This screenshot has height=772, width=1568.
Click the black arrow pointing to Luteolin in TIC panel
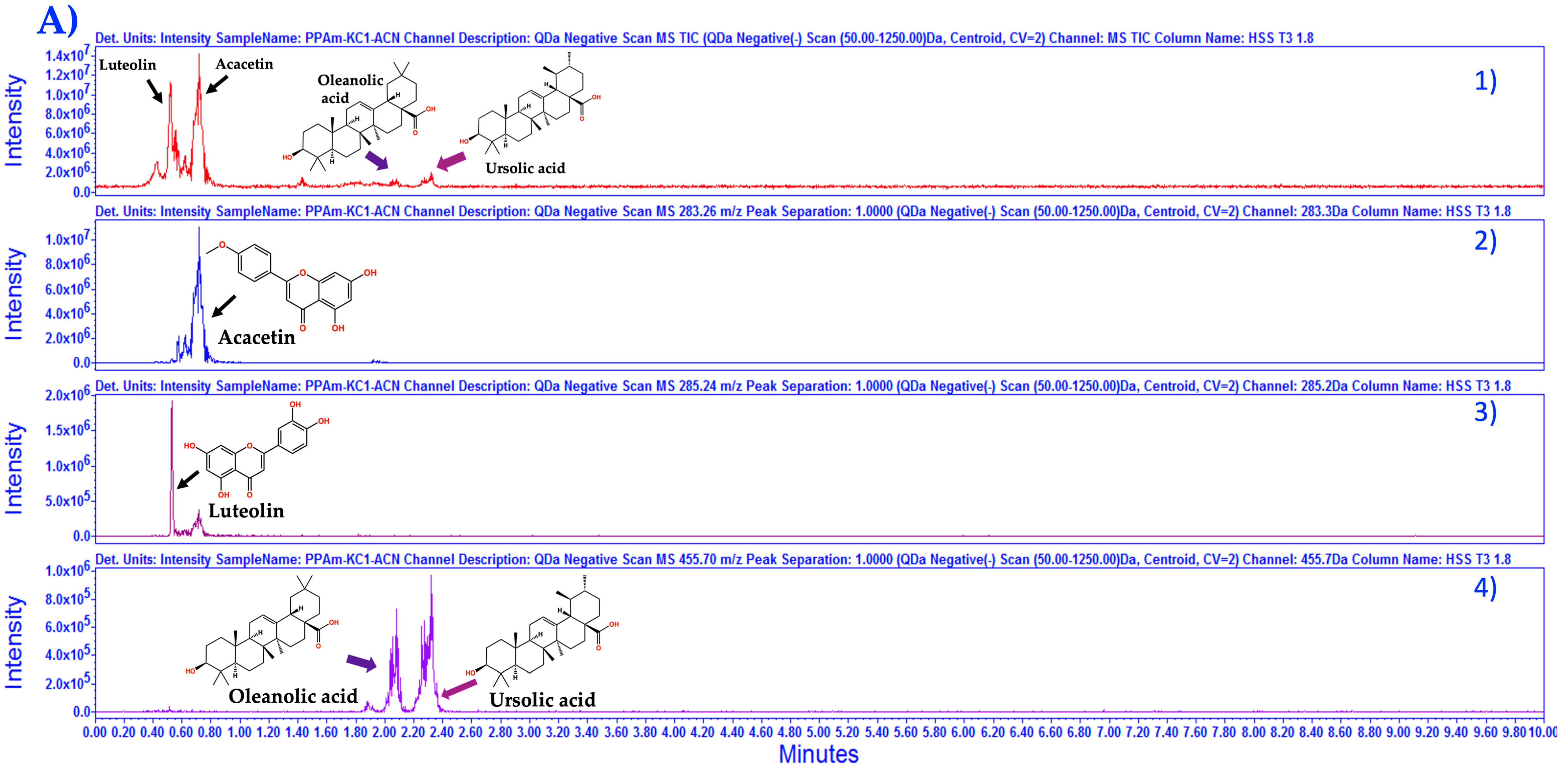pyautogui.click(x=155, y=91)
